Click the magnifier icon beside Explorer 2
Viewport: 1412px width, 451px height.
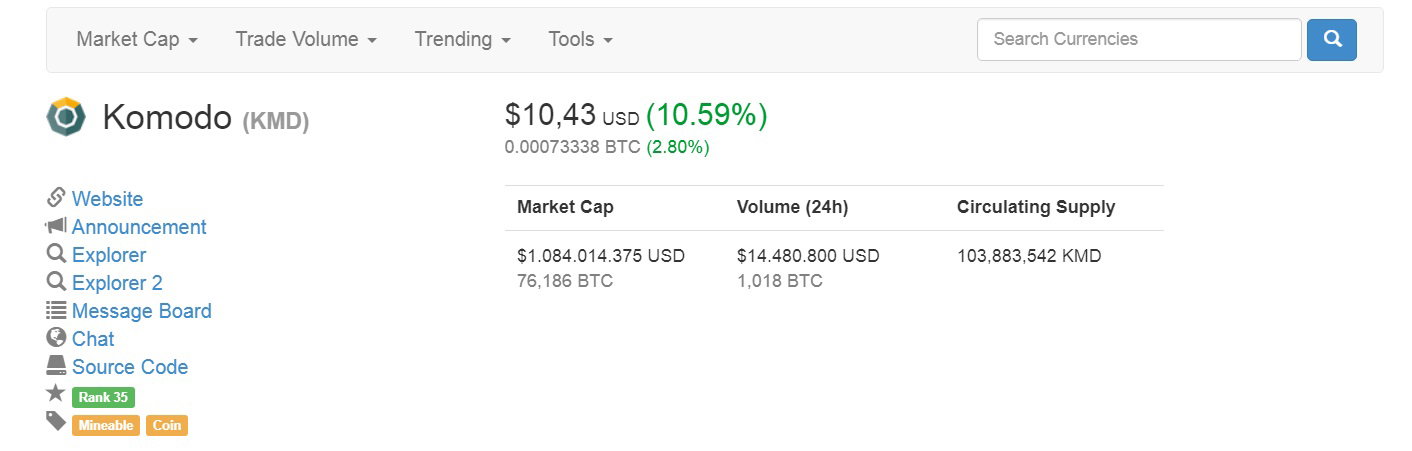[x=56, y=282]
